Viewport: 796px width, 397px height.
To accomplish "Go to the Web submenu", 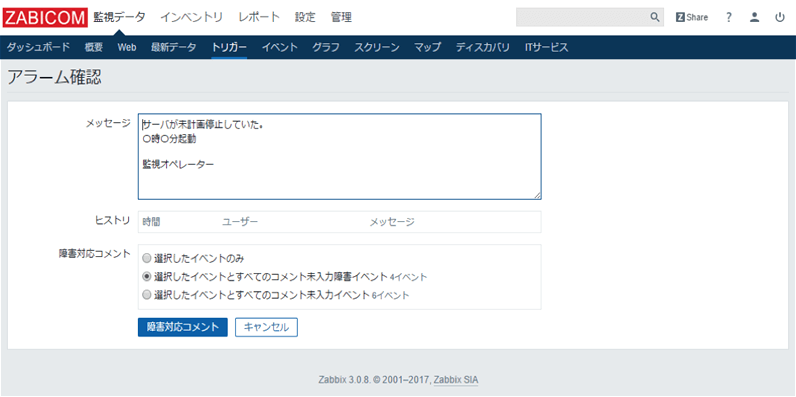I will pyautogui.click(x=127, y=48).
